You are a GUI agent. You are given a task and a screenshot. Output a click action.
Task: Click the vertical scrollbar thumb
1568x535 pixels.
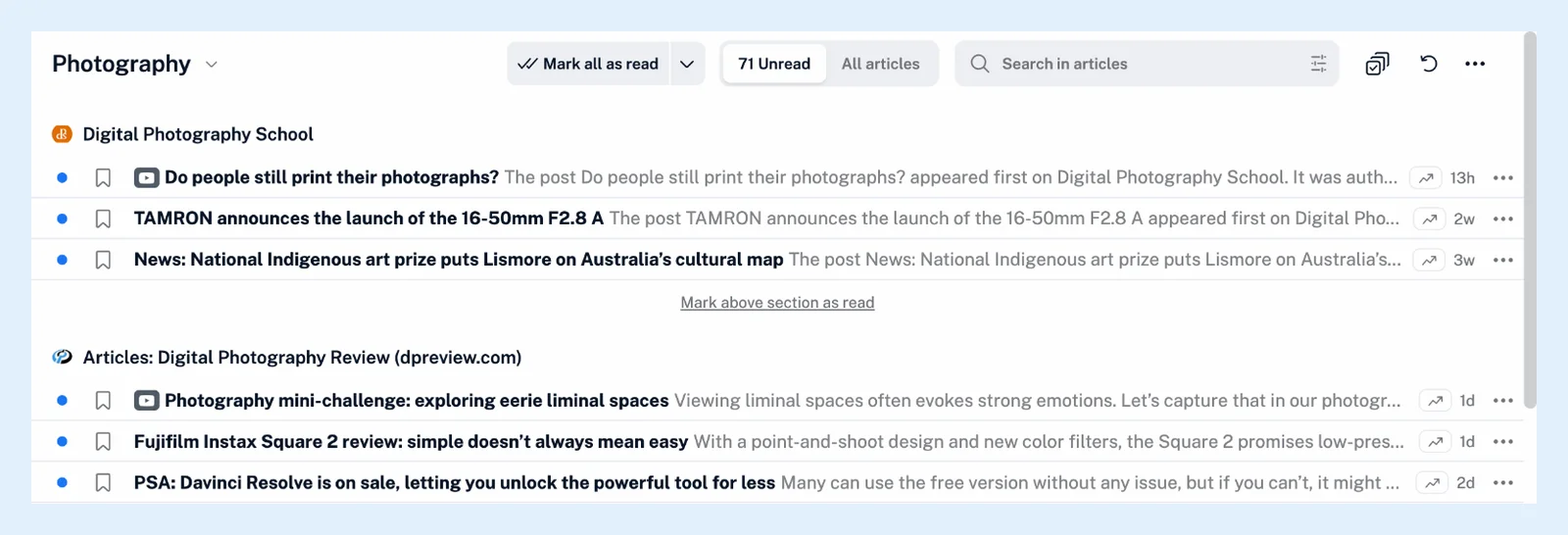point(1530,220)
